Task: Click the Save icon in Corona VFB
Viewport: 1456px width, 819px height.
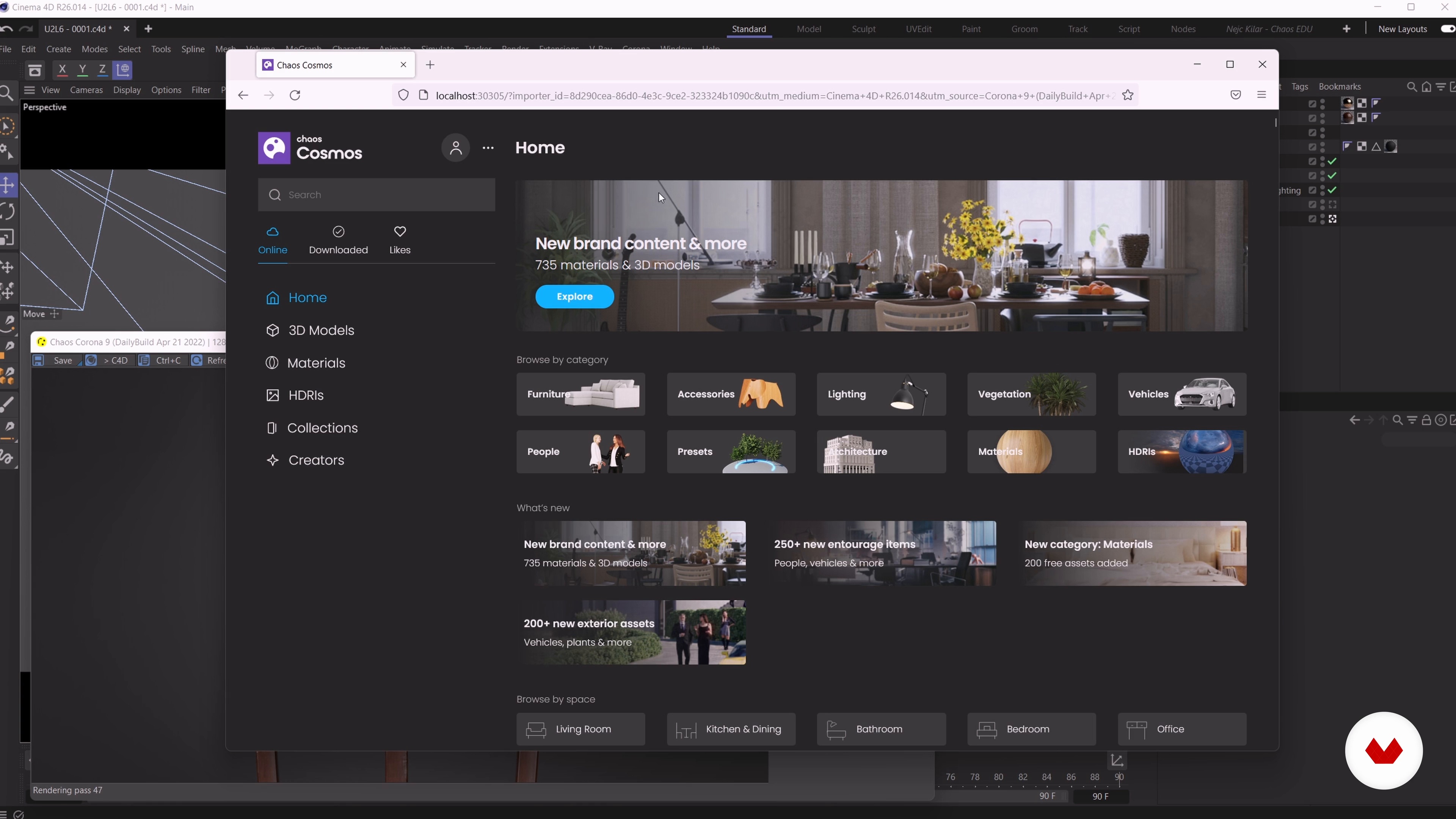Action: point(38,361)
